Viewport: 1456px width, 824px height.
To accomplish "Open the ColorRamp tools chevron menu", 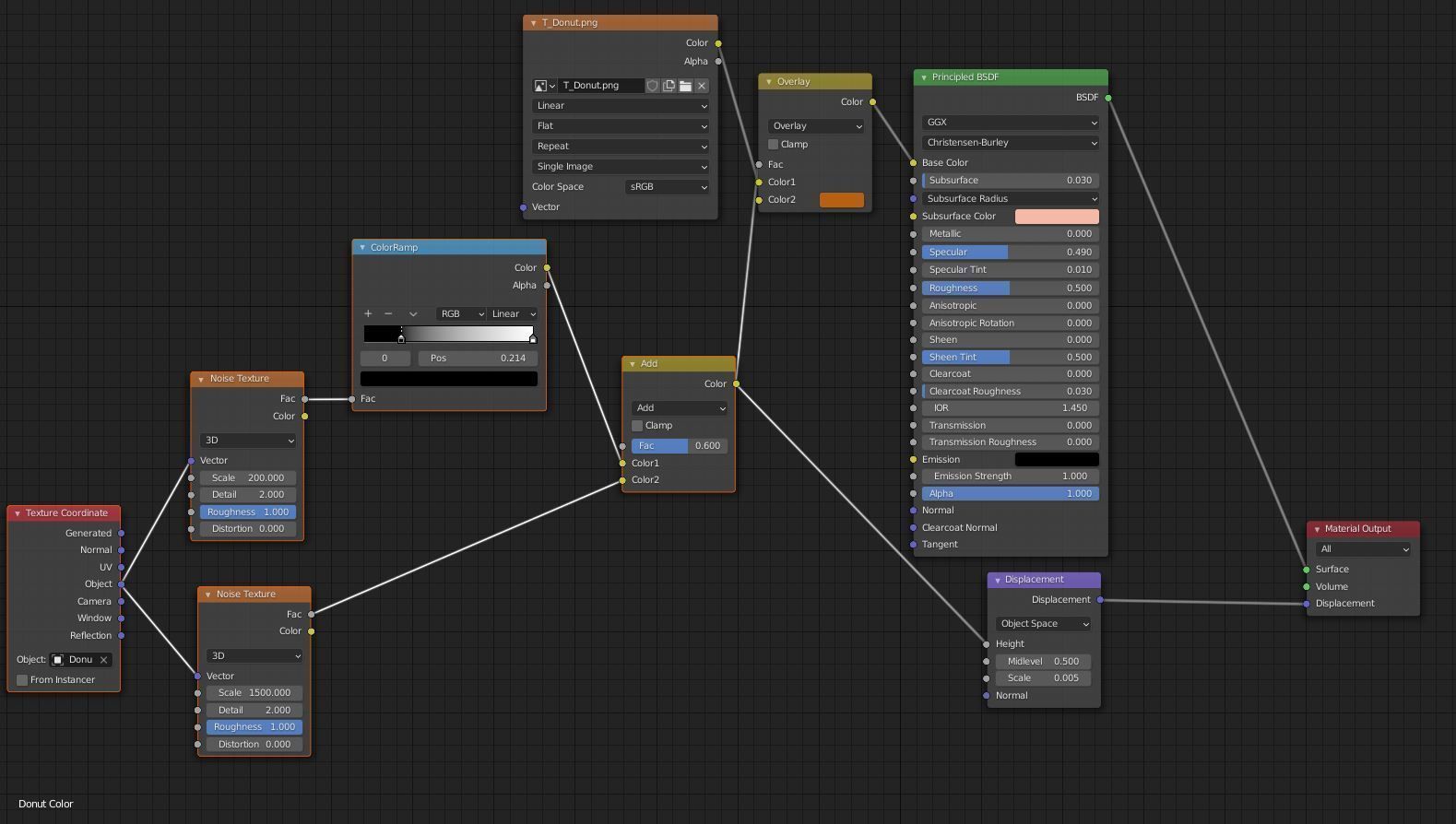I will click(x=413, y=314).
